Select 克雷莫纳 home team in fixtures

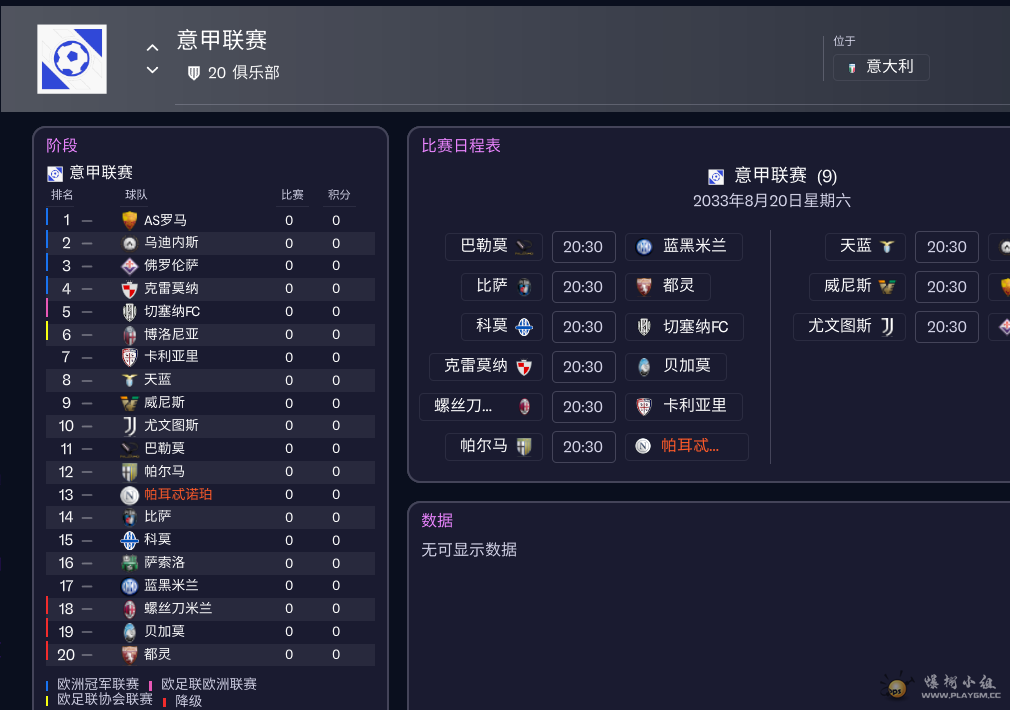click(486, 366)
